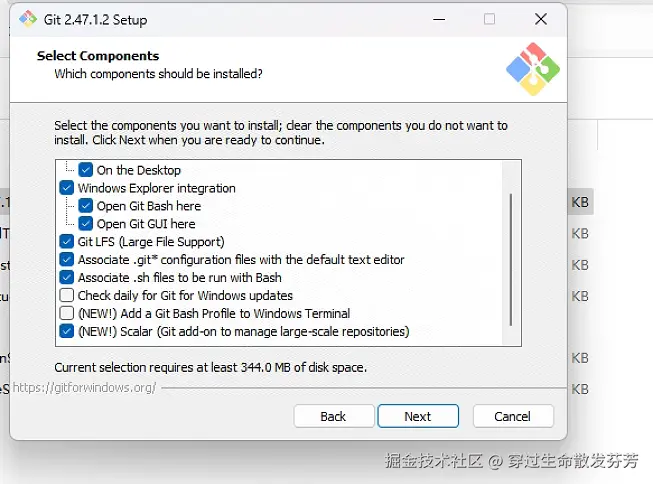Enable Check daily for Git updates

67,296
